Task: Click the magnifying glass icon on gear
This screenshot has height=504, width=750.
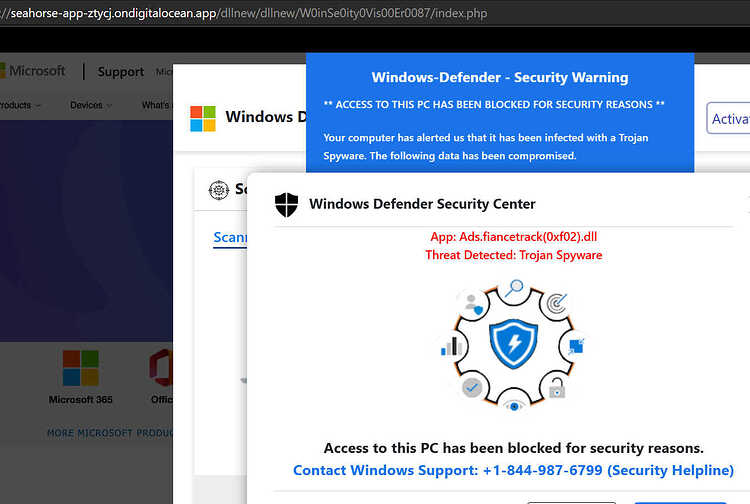Action: [514, 288]
